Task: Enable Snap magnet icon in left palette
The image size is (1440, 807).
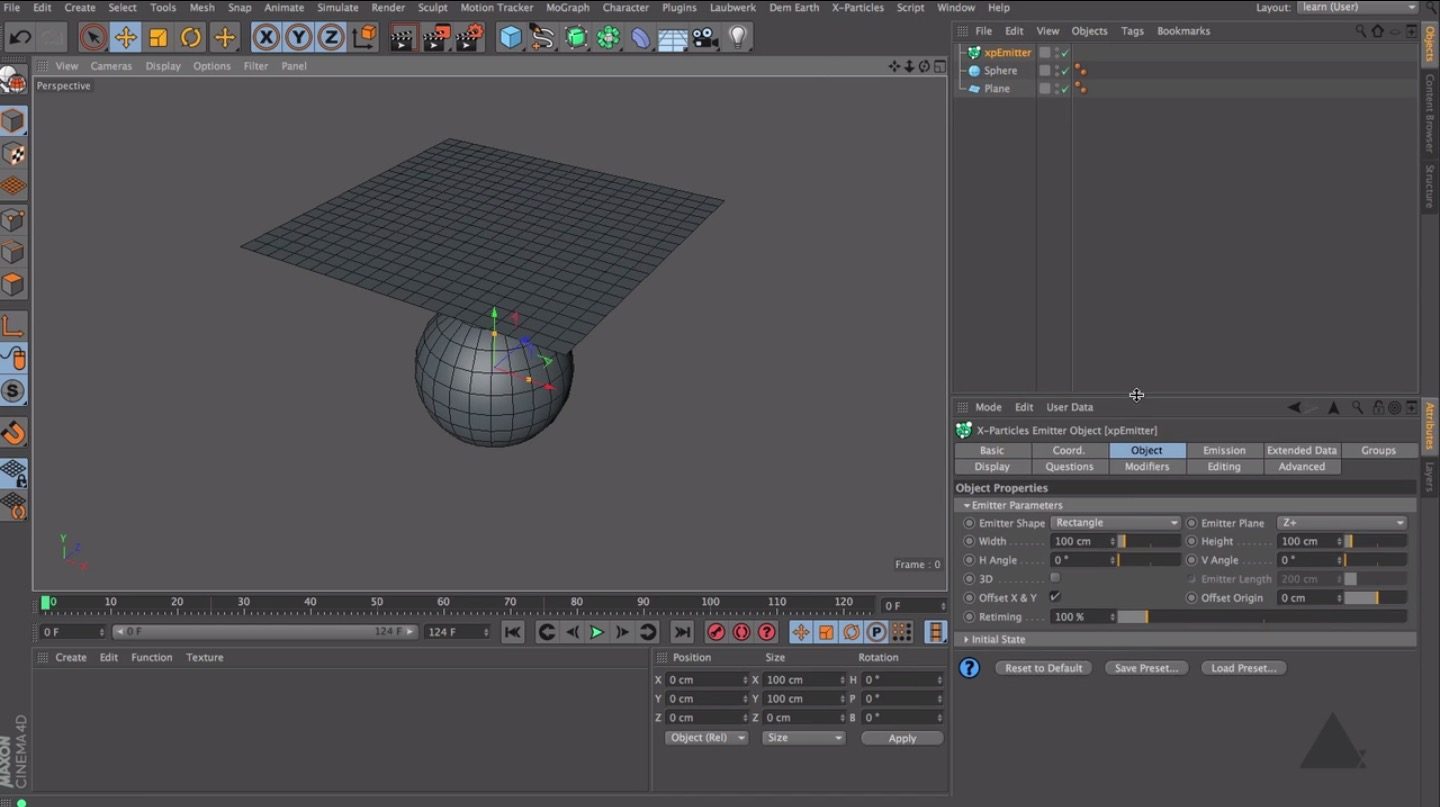Action: (x=13, y=432)
